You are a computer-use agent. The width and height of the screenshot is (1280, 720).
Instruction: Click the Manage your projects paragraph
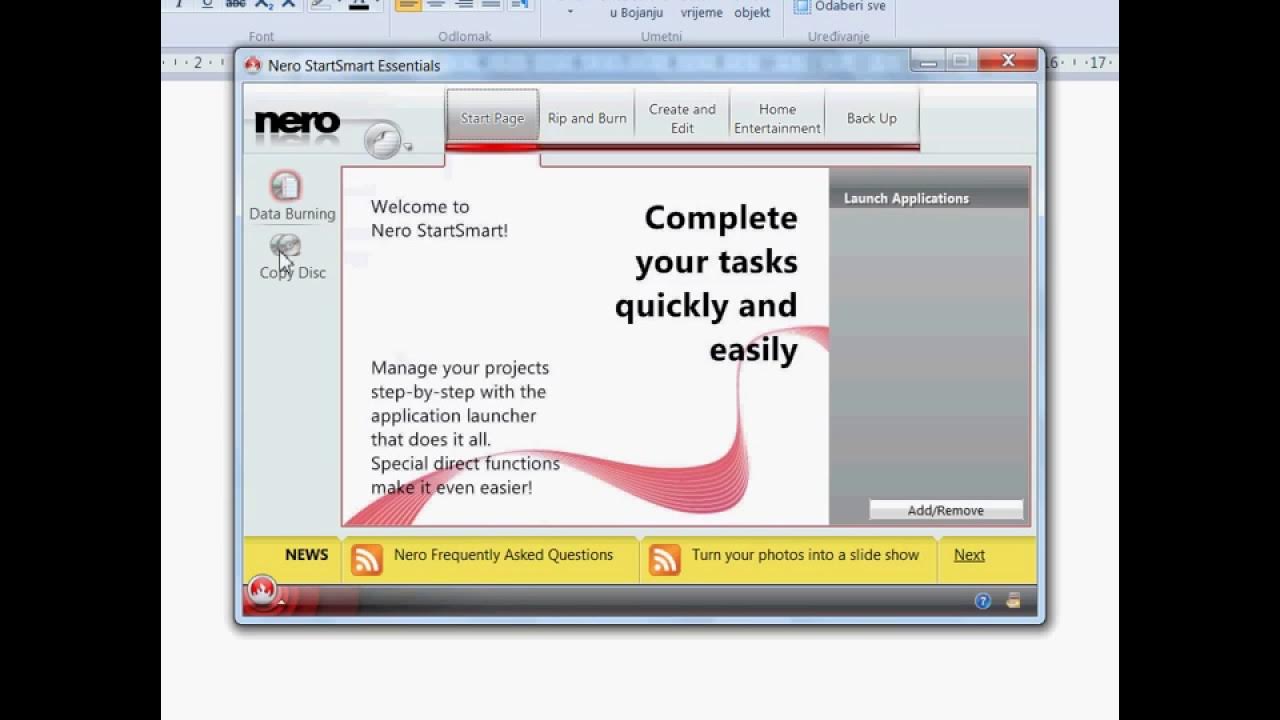[x=465, y=427]
